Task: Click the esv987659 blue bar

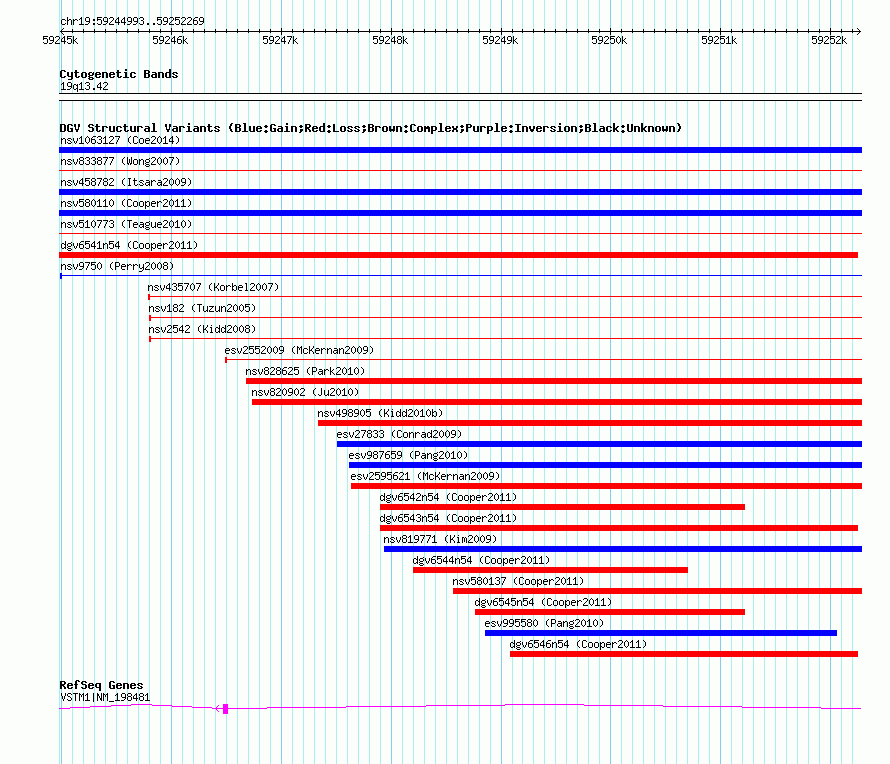Action: tap(606, 465)
